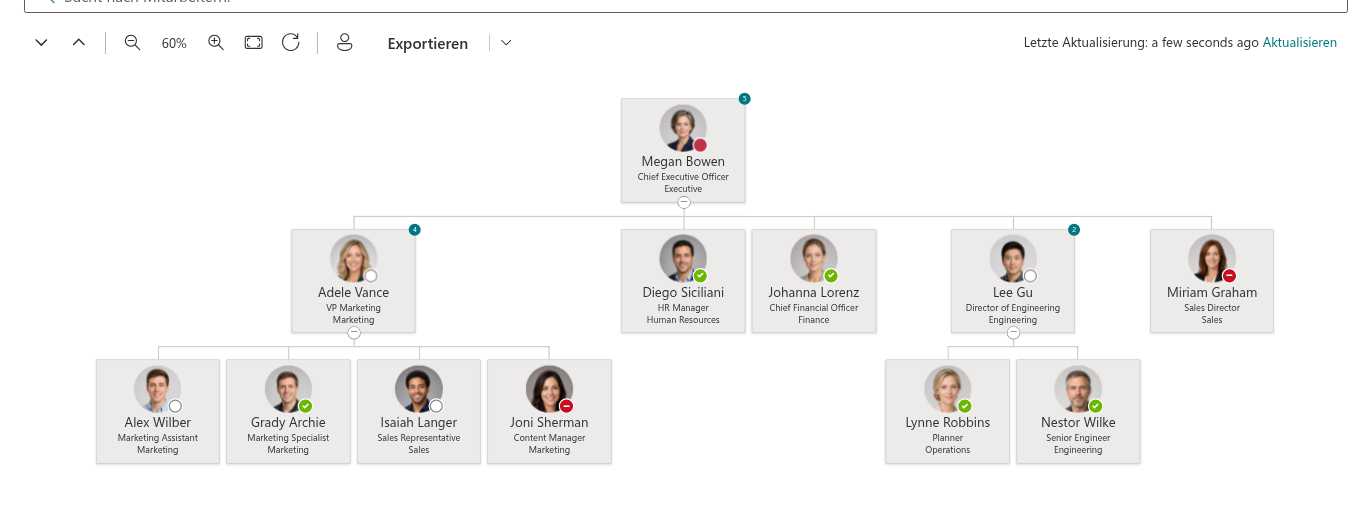Expand all levels with the down chevron

[41, 43]
